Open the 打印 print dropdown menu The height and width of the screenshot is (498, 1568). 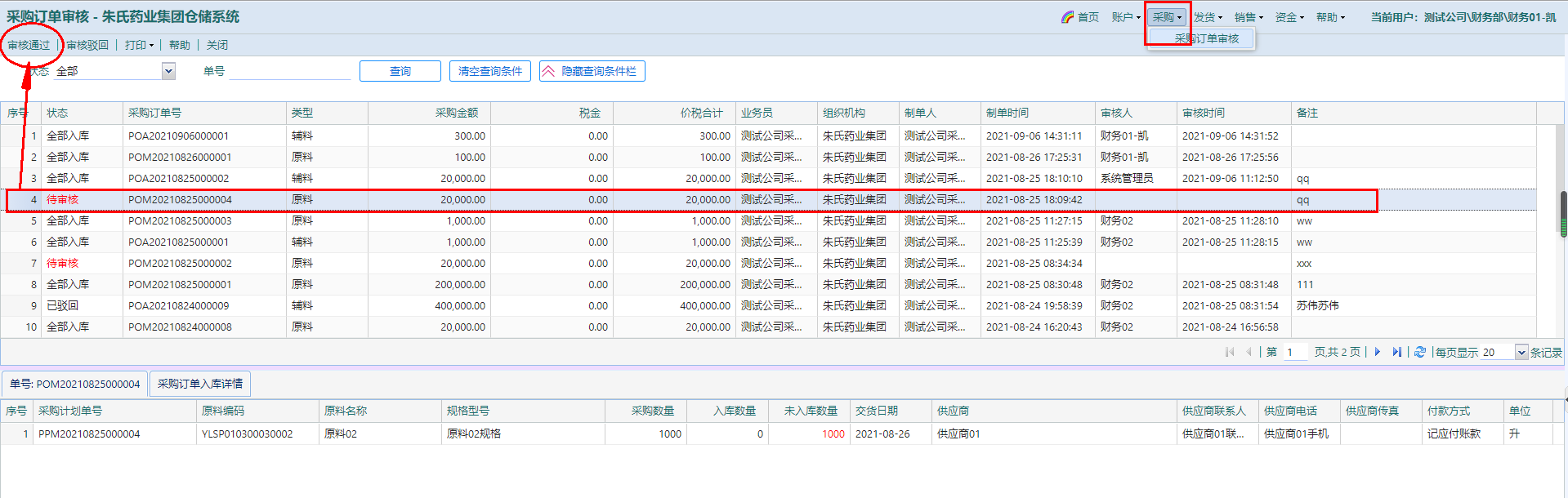139,46
